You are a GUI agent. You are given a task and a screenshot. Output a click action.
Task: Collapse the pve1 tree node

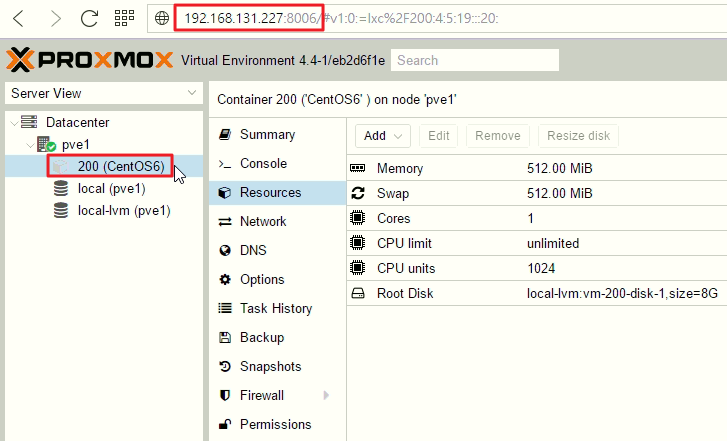tap(31, 145)
